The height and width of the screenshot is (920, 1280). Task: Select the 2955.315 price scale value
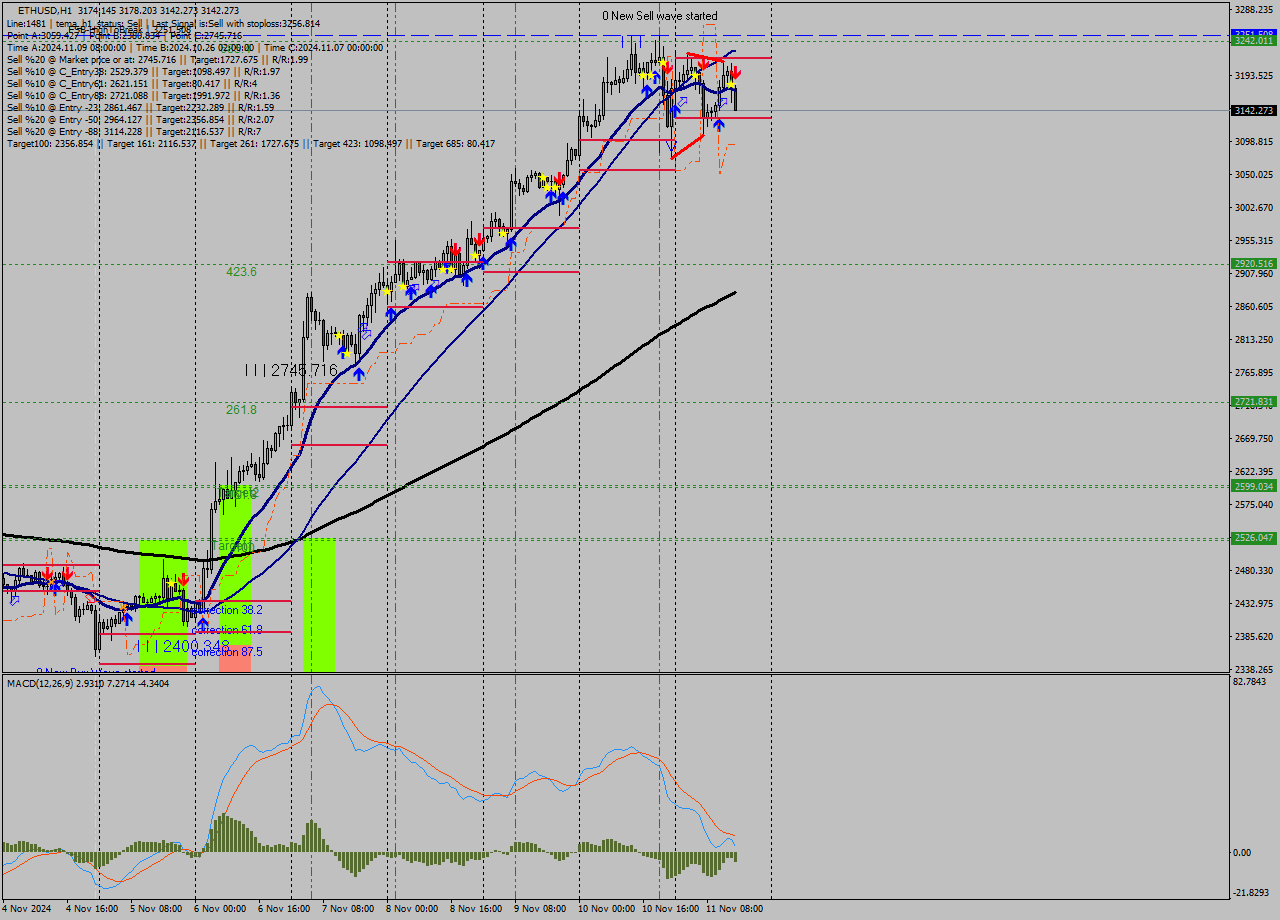[1254, 241]
